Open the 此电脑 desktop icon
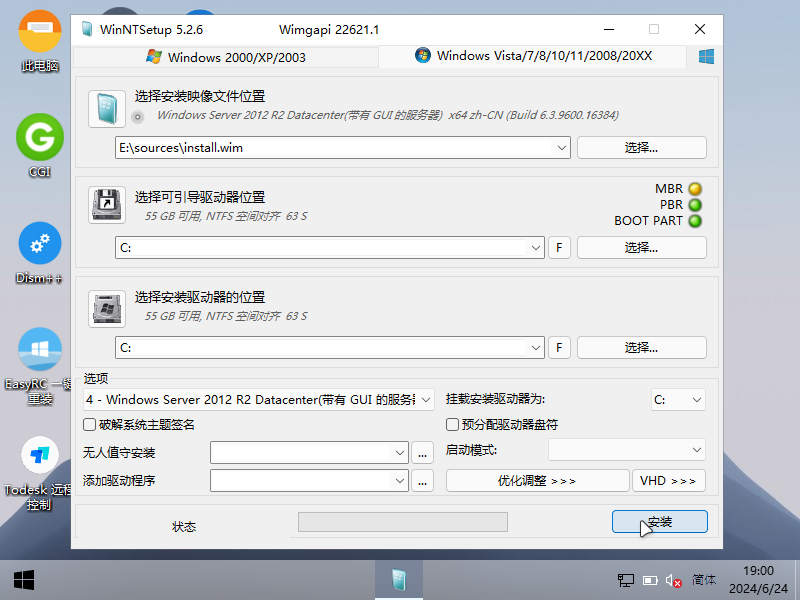Viewport: 800px width, 600px height. [x=40, y=41]
